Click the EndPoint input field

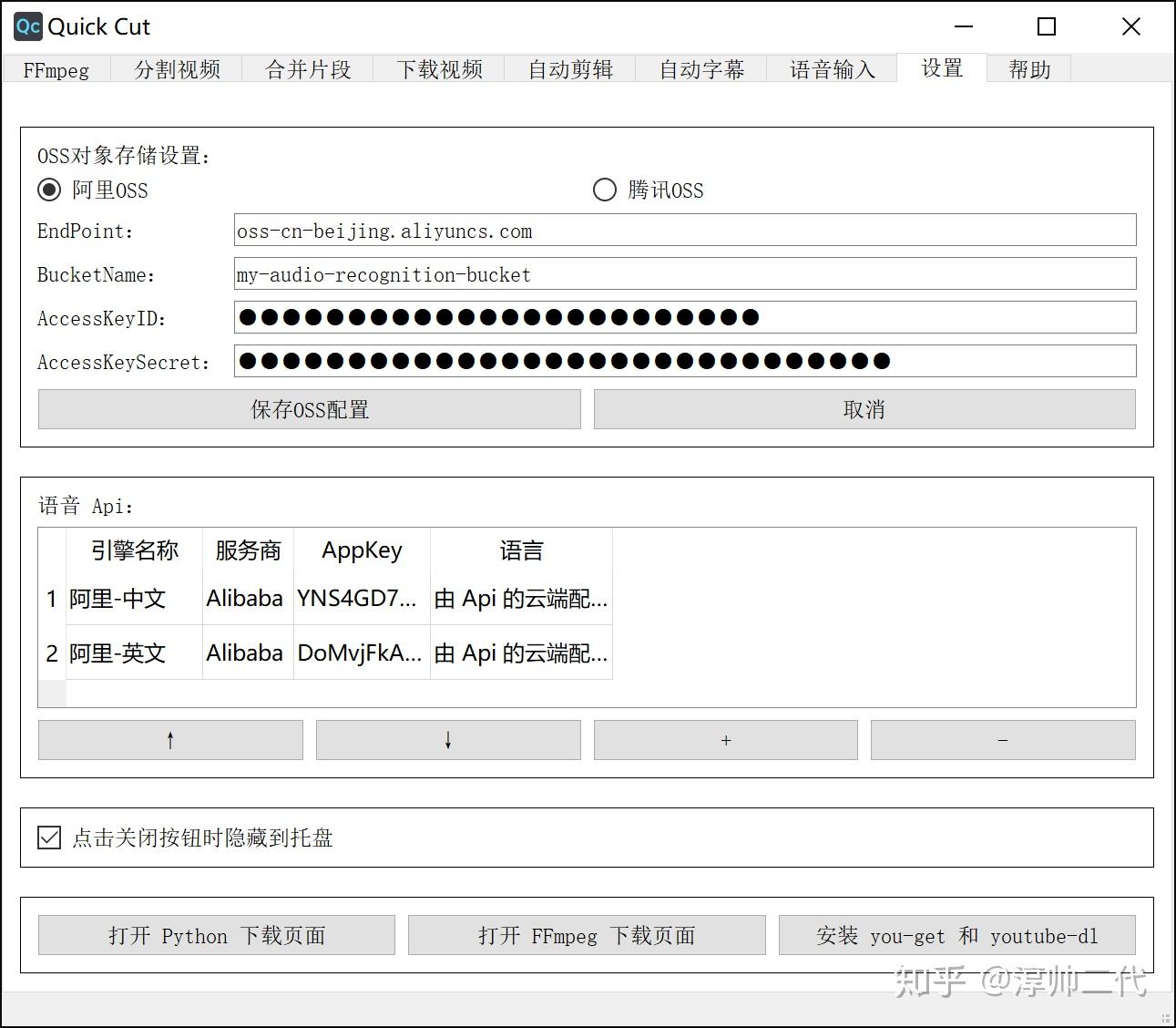coord(683,230)
